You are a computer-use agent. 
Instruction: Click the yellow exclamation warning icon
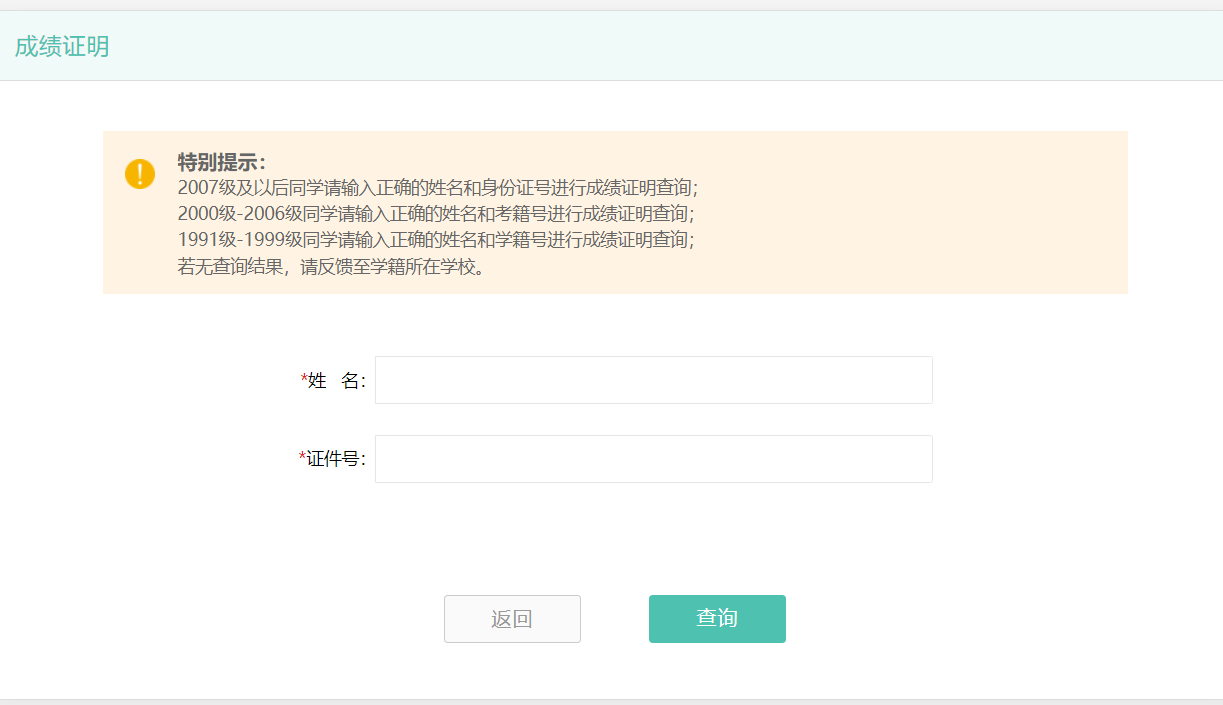click(x=140, y=173)
